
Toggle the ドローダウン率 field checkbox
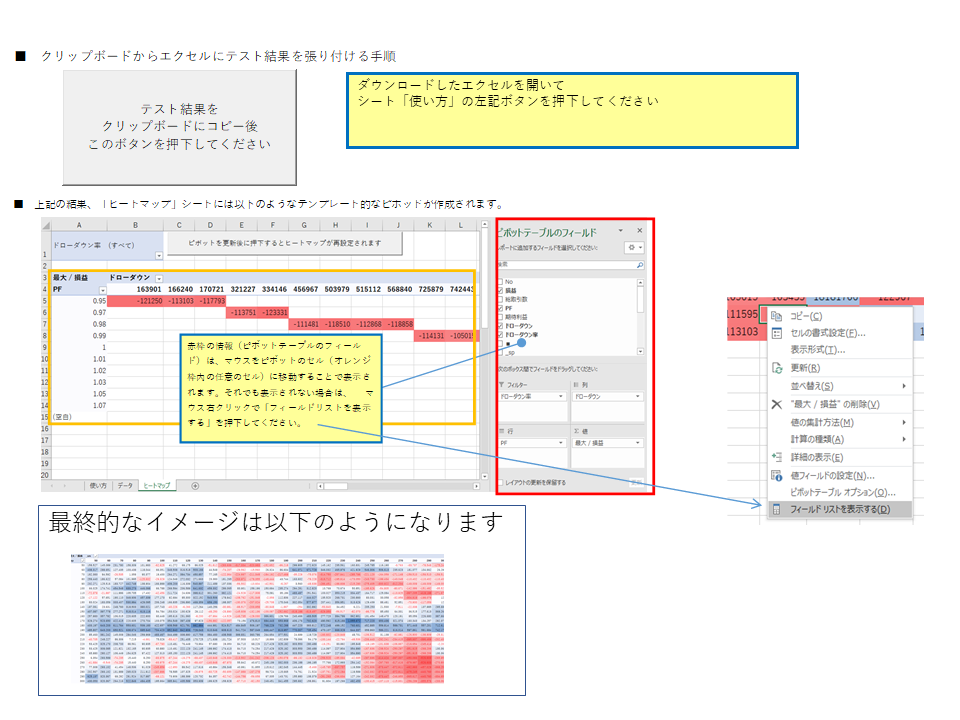click(x=500, y=335)
